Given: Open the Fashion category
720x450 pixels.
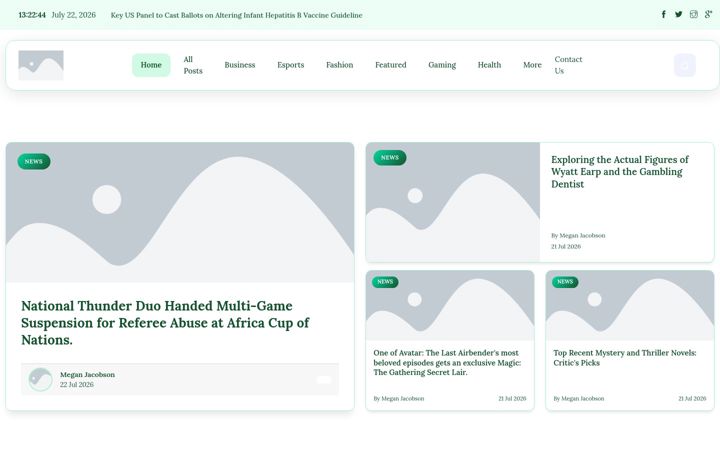Looking at the screenshot, I should [340, 65].
